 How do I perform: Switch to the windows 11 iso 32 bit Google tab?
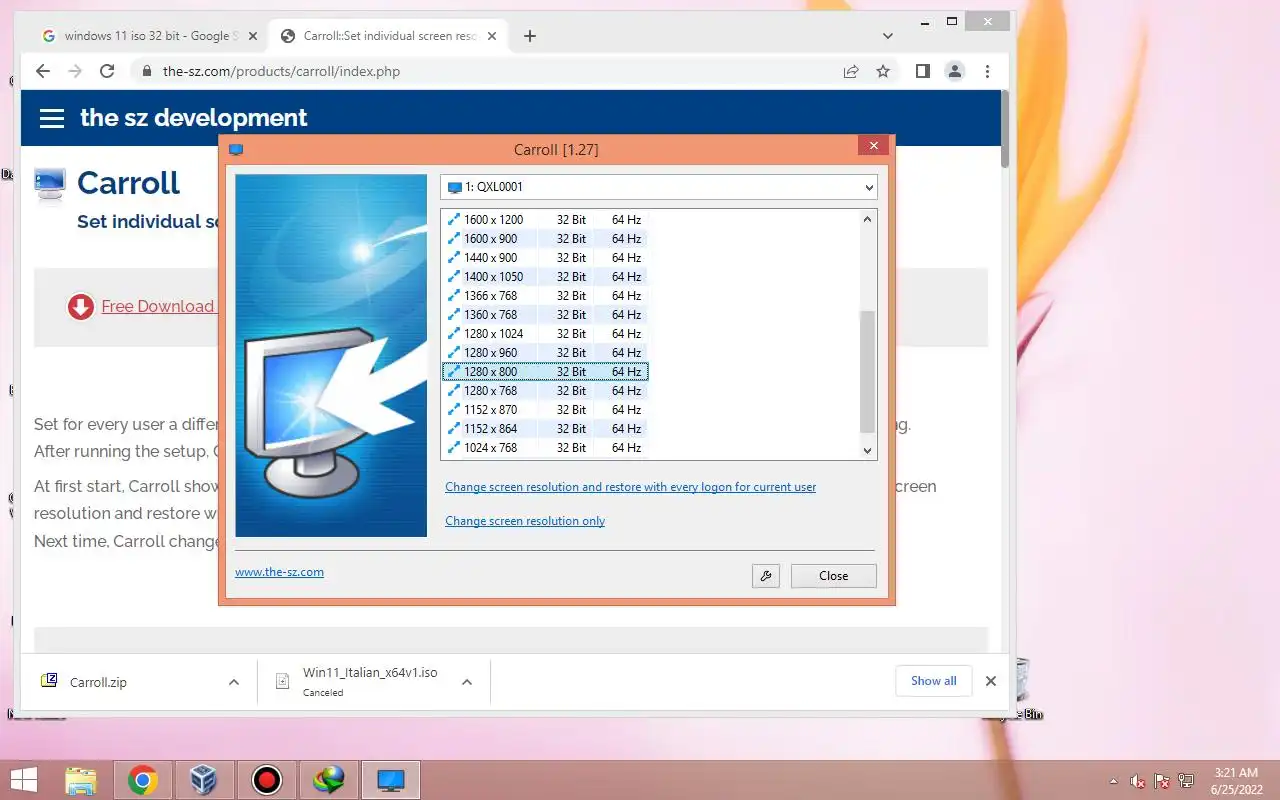148,36
